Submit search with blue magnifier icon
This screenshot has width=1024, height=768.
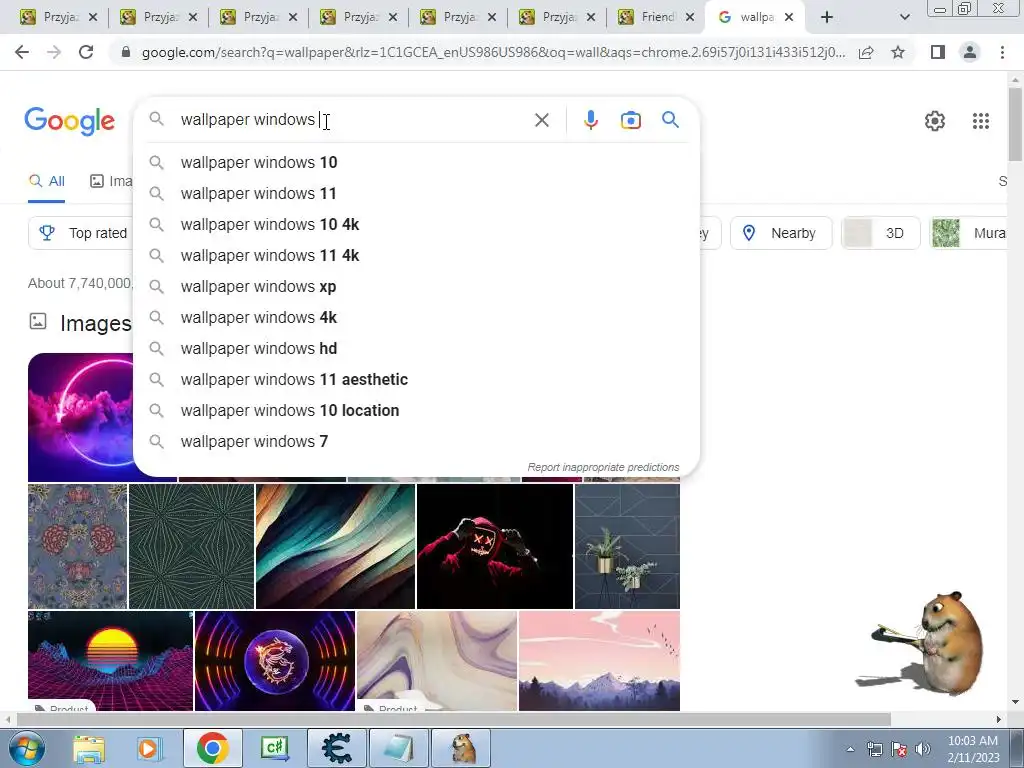click(670, 120)
